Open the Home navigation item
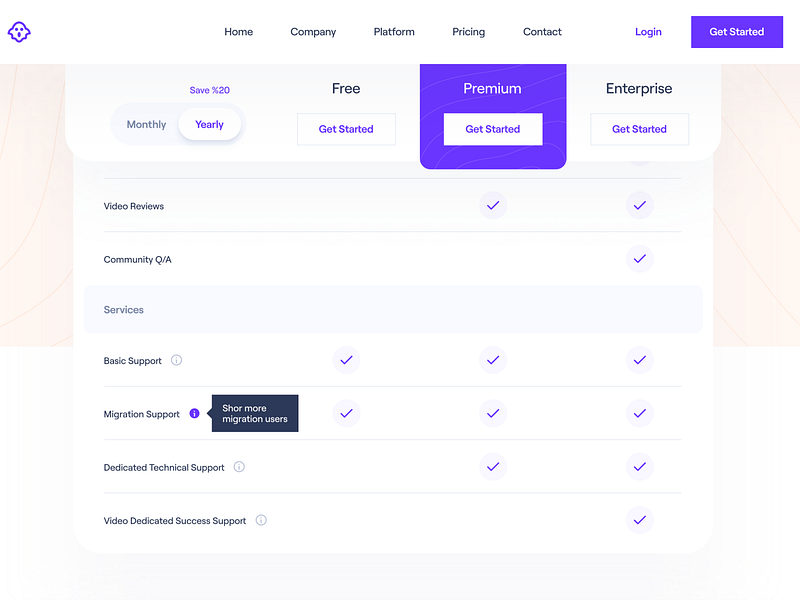This screenshot has height=600, width=800. (x=238, y=32)
